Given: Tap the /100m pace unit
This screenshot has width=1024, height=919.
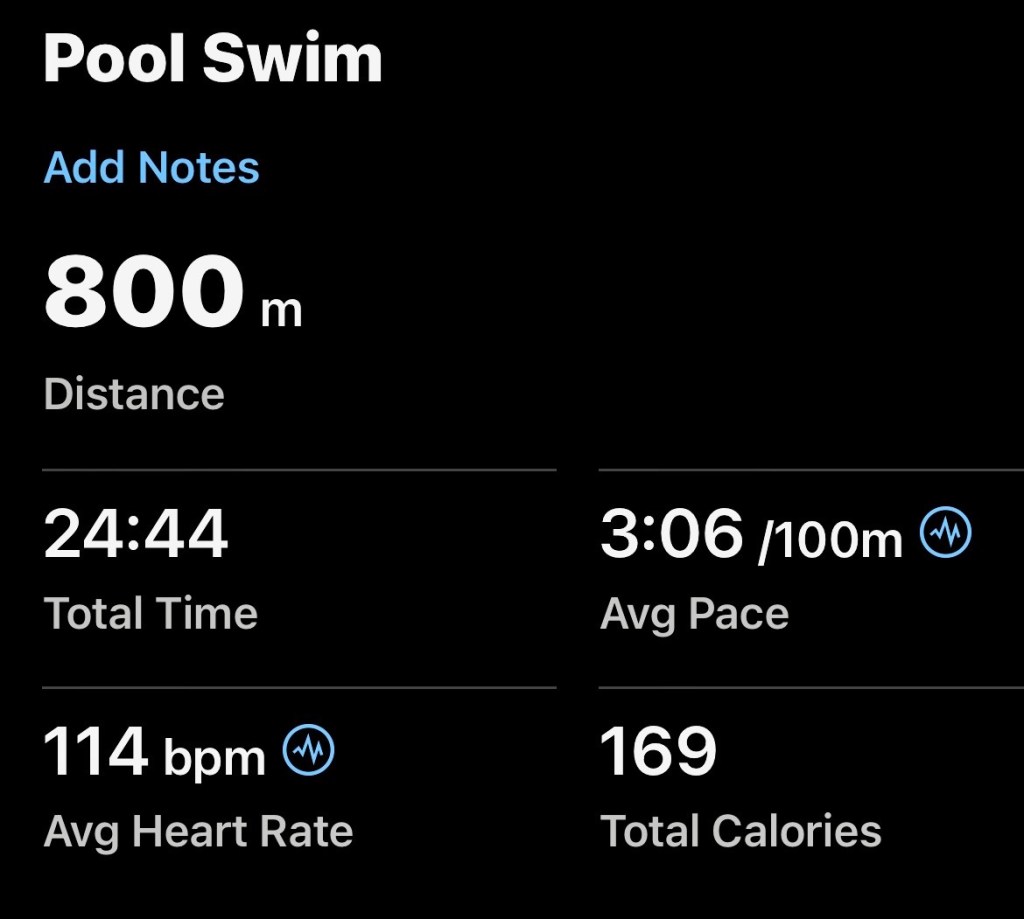Looking at the screenshot, I should pos(830,540).
